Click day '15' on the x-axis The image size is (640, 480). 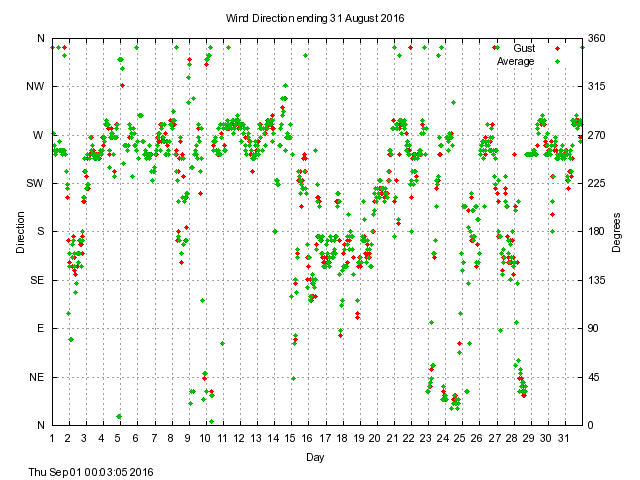click(290, 438)
